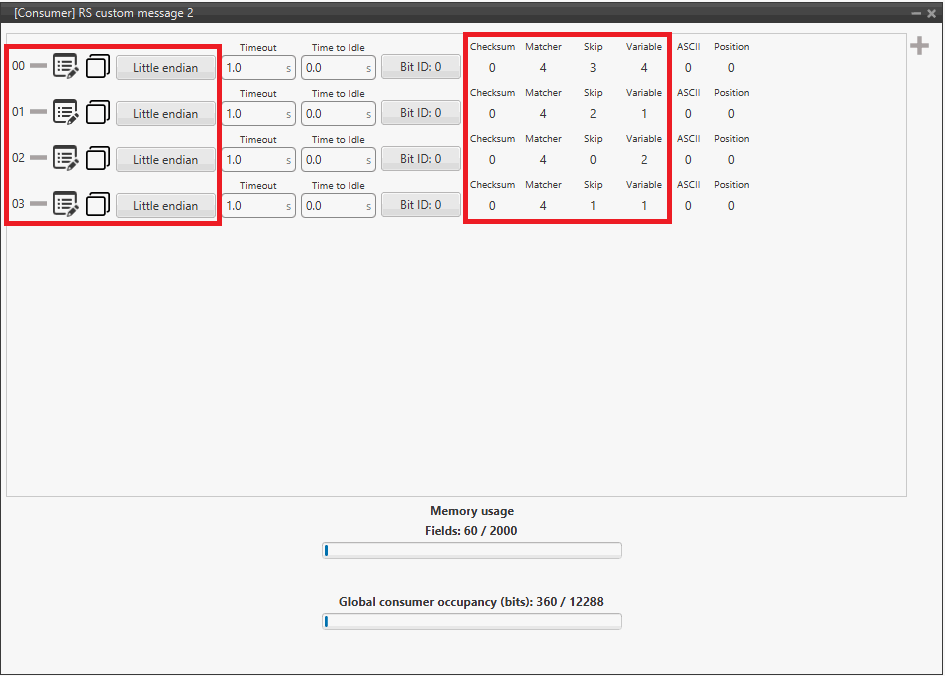The image size is (945, 676).
Task: Edit message 01 fields with pencil-list icon
Action: pos(66,113)
